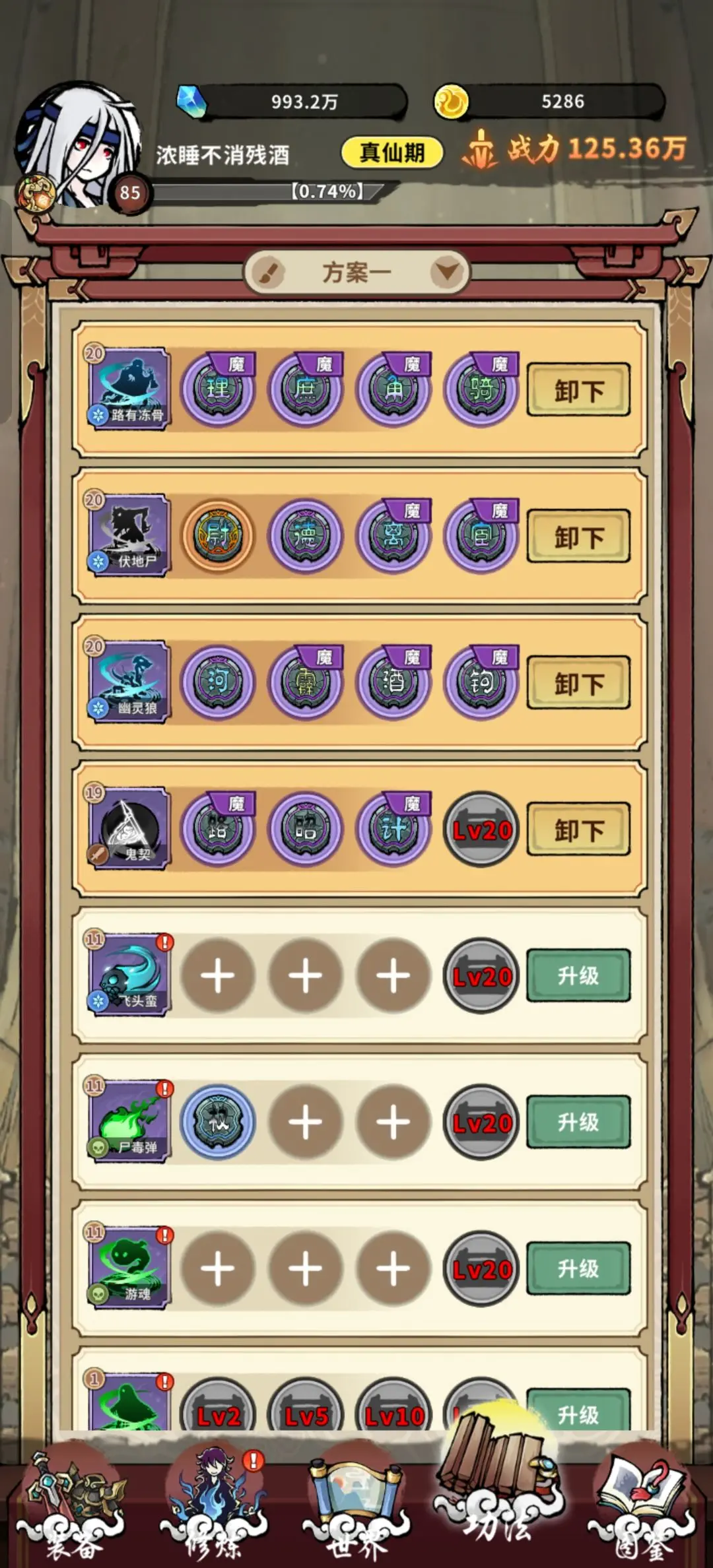This screenshot has width=713, height=1568.
Task: Expand the 方案一 plan dropdown arrow
Action: coord(448,271)
